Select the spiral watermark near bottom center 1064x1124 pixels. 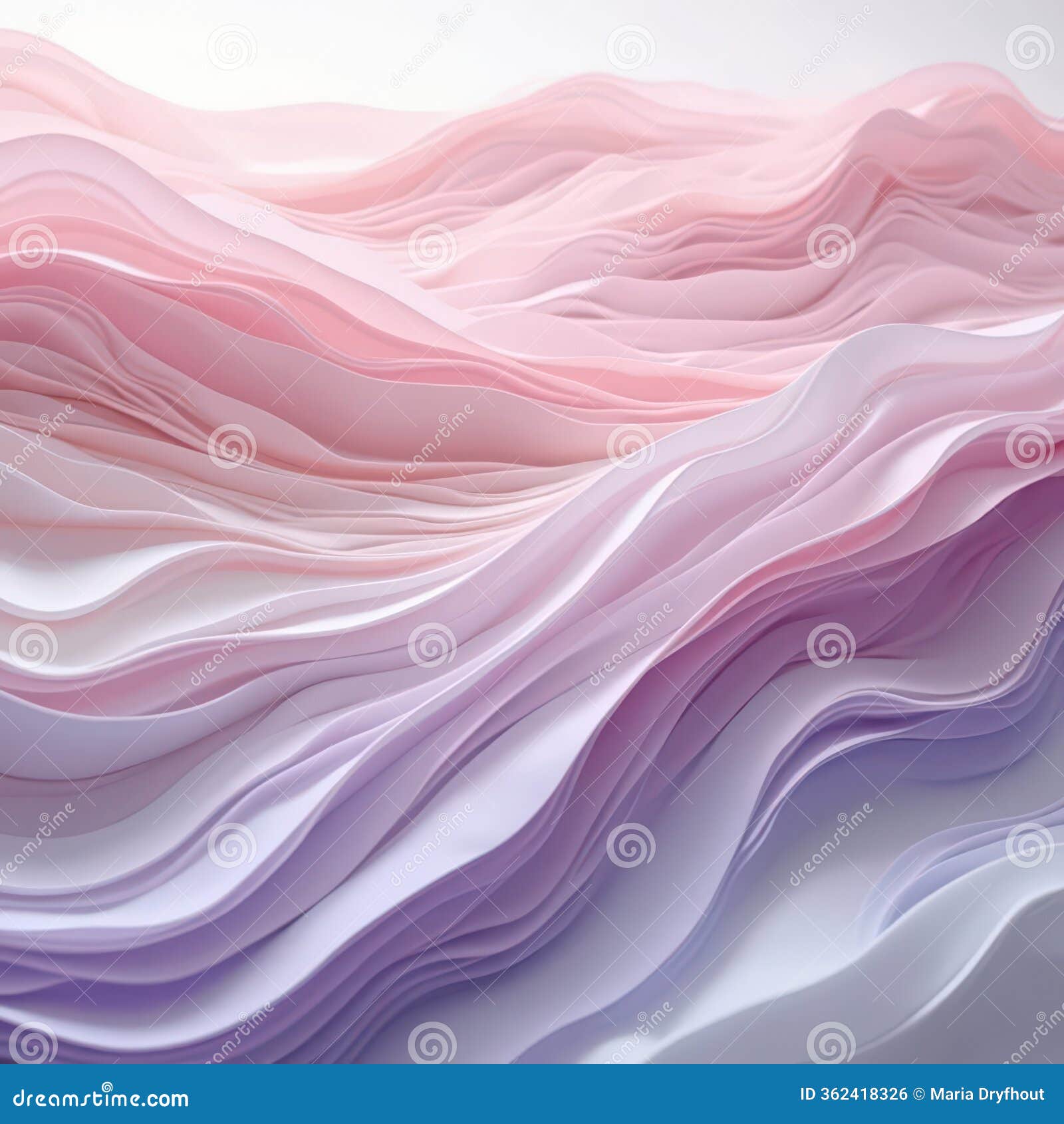pos(432,1044)
